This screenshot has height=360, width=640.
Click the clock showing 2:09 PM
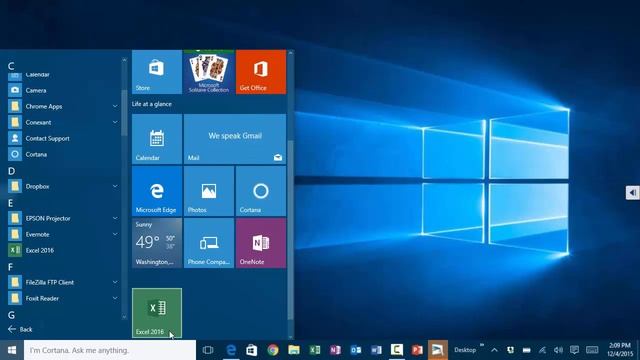(619, 350)
